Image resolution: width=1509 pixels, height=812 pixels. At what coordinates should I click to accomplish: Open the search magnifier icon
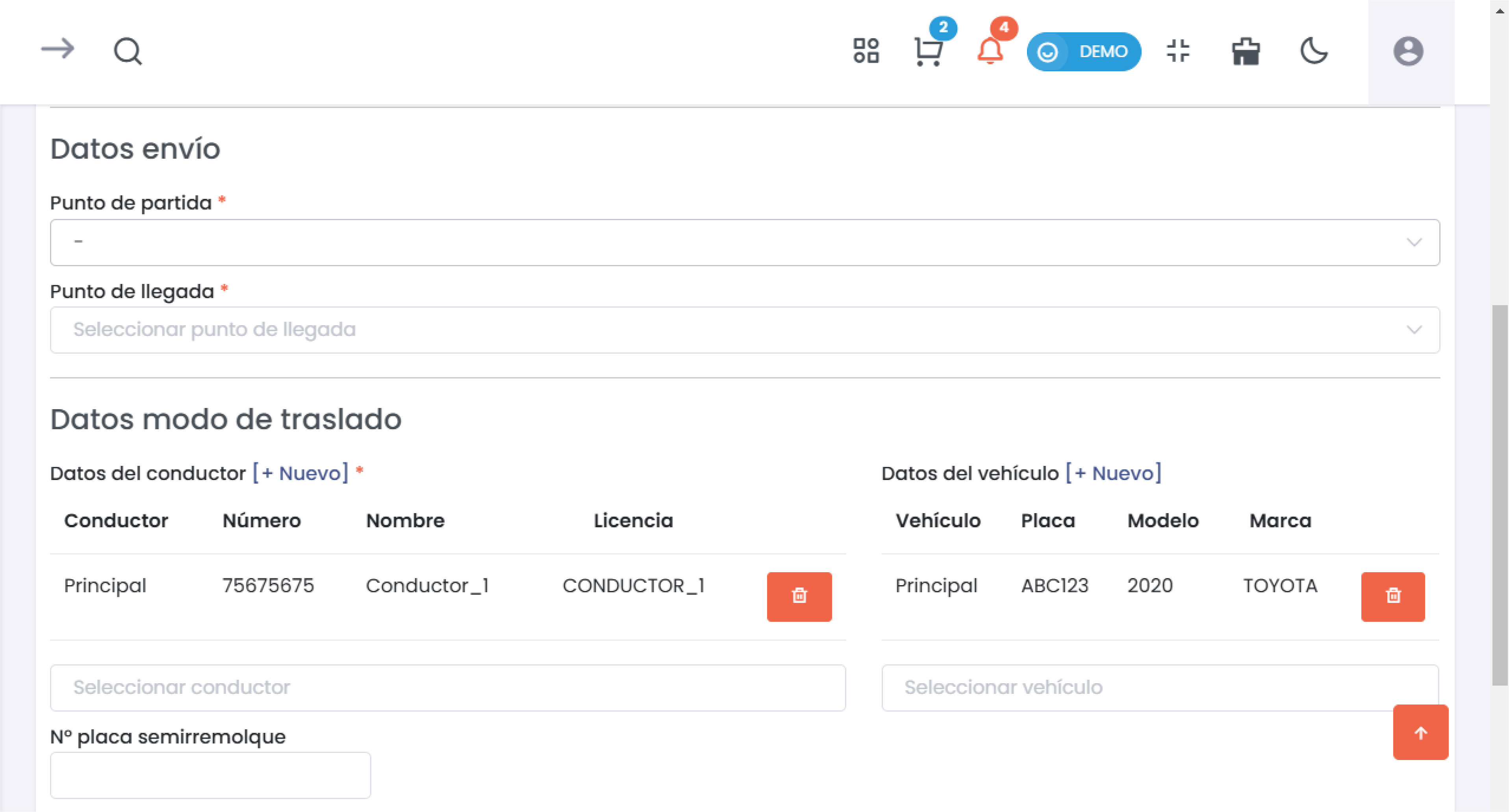[128, 52]
